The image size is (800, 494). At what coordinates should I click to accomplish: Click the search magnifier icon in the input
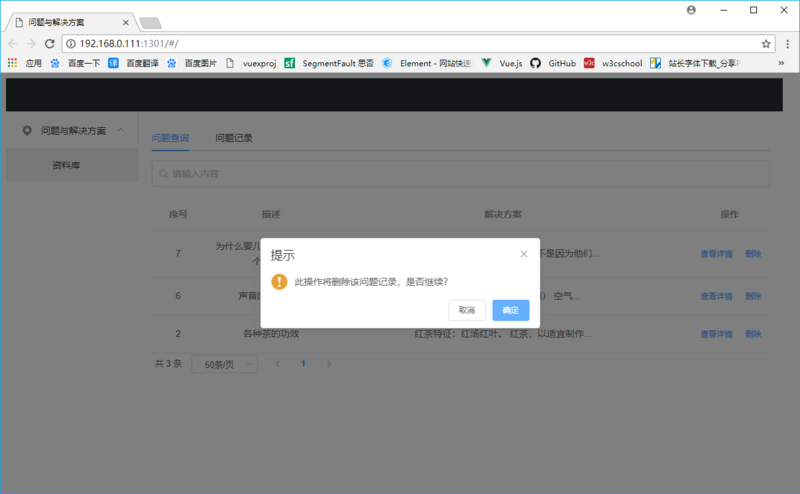pyautogui.click(x=163, y=174)
